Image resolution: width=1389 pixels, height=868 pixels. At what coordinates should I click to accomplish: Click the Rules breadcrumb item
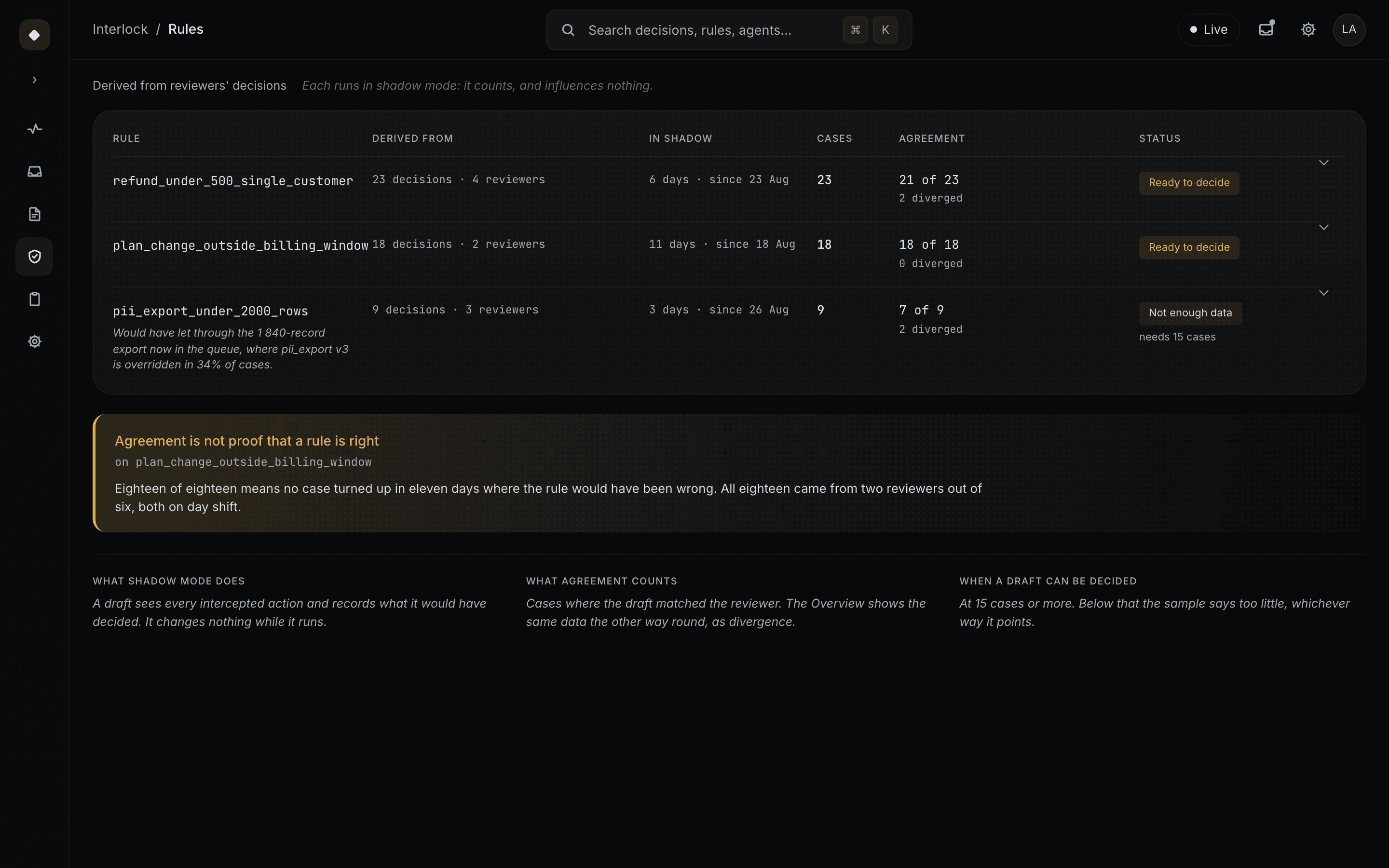click(185, 29)
